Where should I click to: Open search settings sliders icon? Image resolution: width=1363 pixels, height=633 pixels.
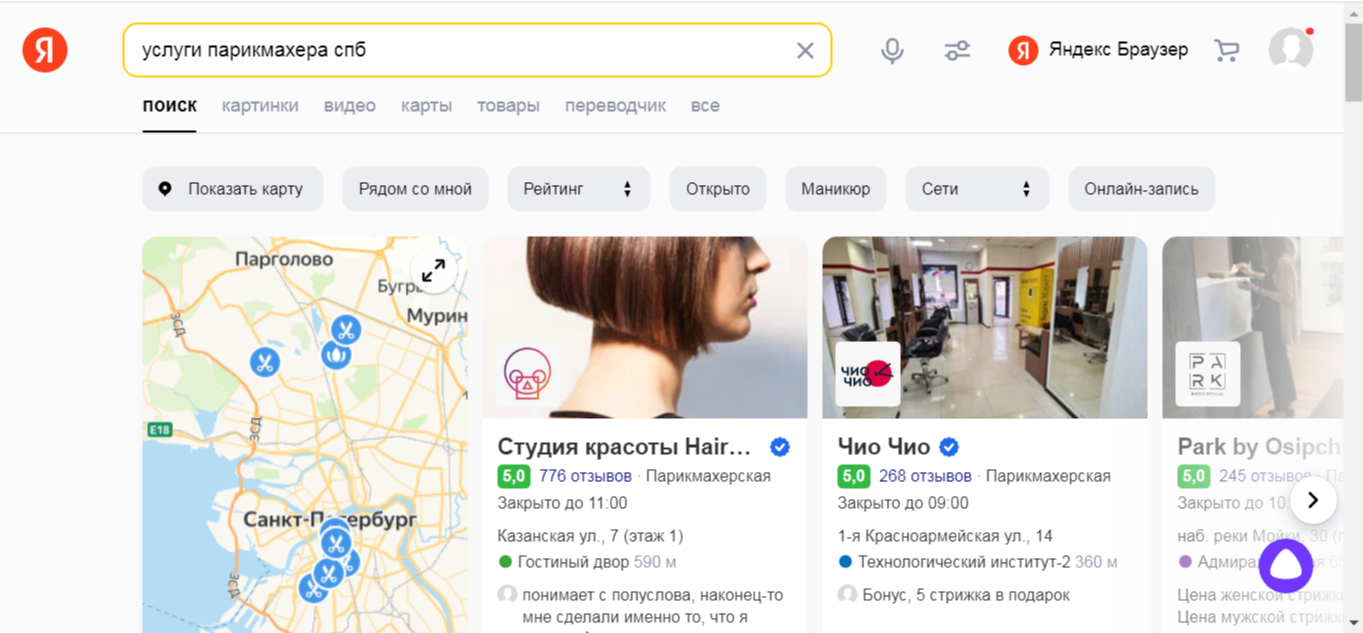pyautogui.click(x=957, y=50)
